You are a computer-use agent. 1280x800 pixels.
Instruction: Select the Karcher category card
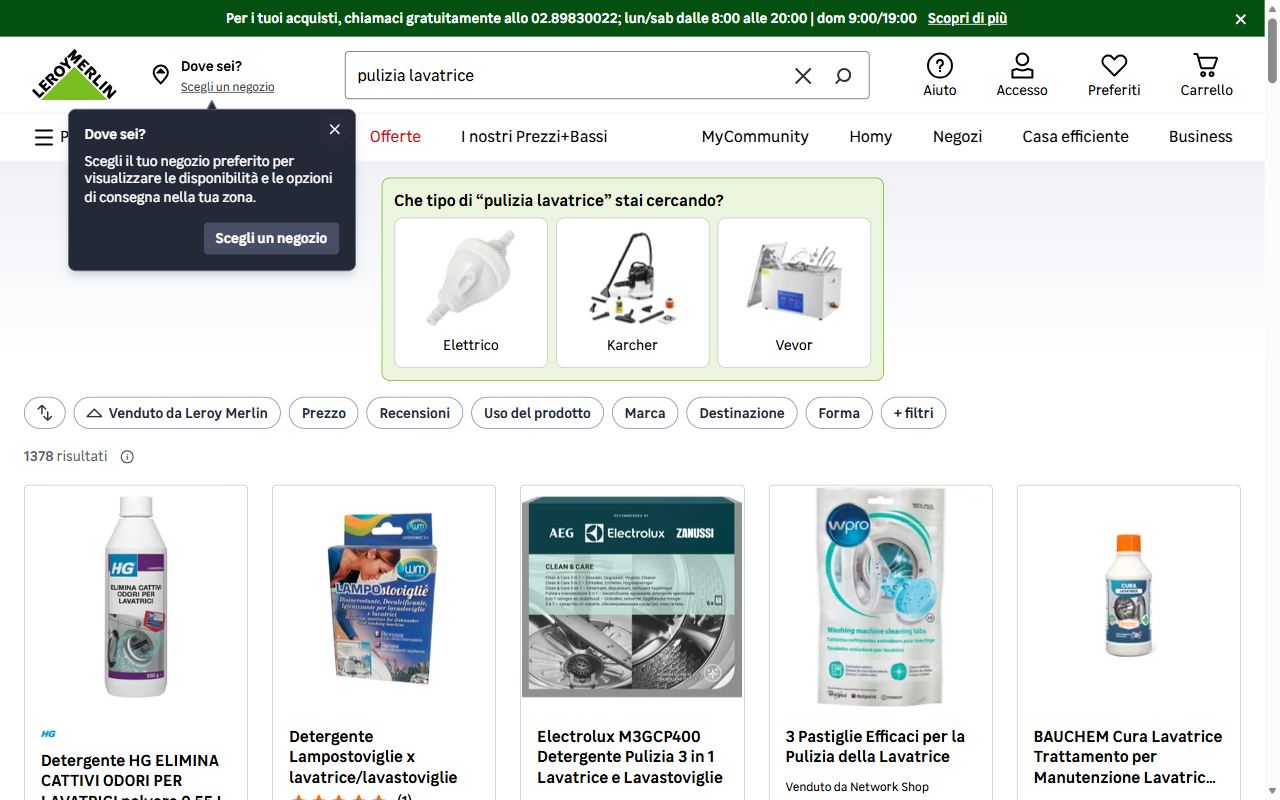click(x=633, y=293)
